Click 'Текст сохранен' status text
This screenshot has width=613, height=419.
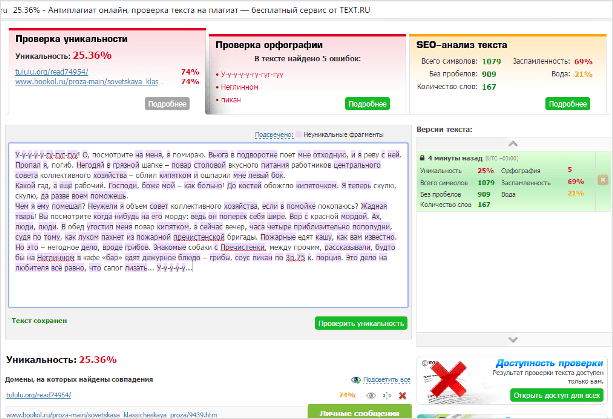[x=39, y=321]
